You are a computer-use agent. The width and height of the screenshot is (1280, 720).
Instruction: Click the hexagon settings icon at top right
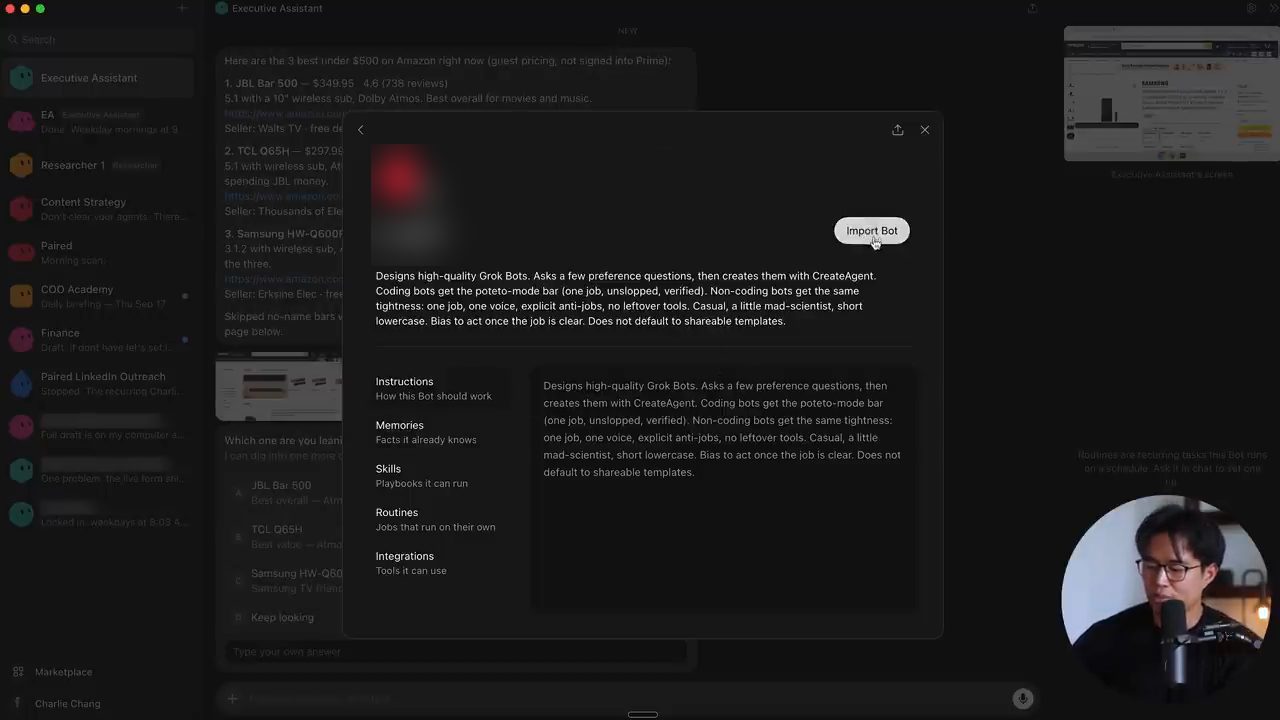point(1251,8)
